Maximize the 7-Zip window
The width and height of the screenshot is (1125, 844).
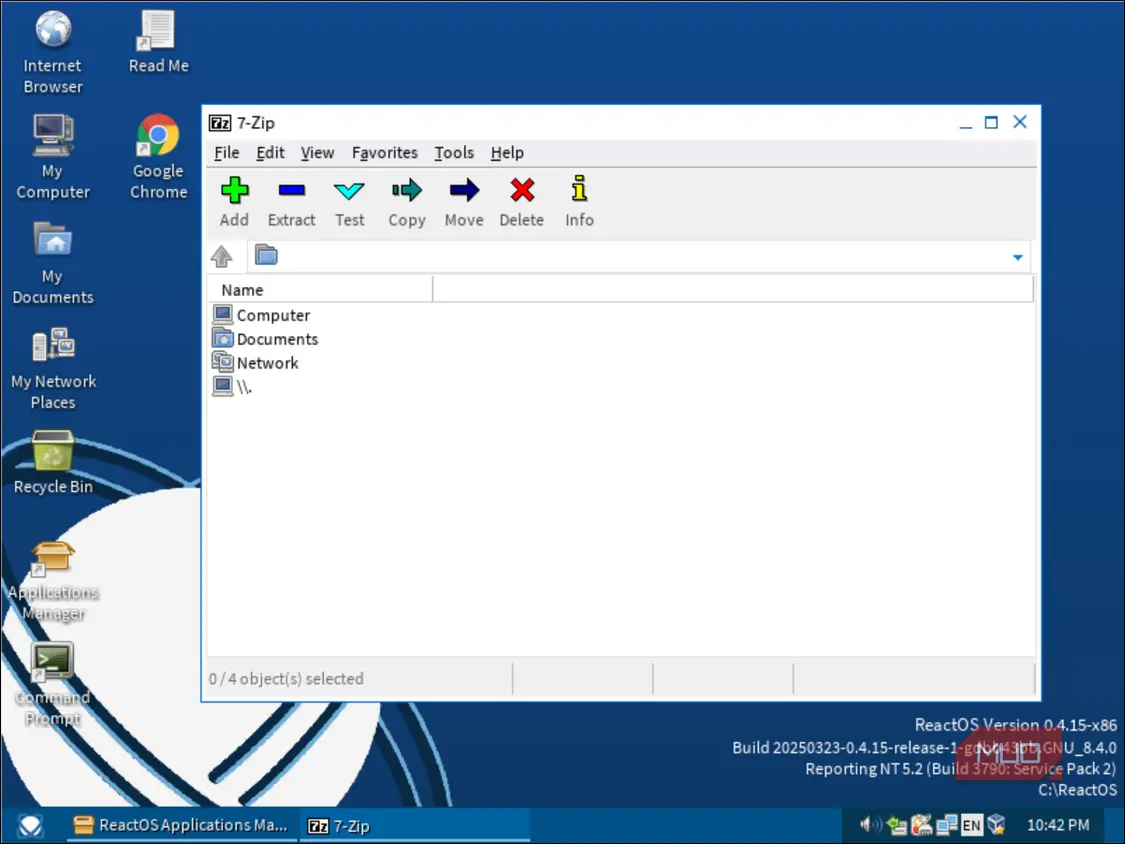pos(991,123)
